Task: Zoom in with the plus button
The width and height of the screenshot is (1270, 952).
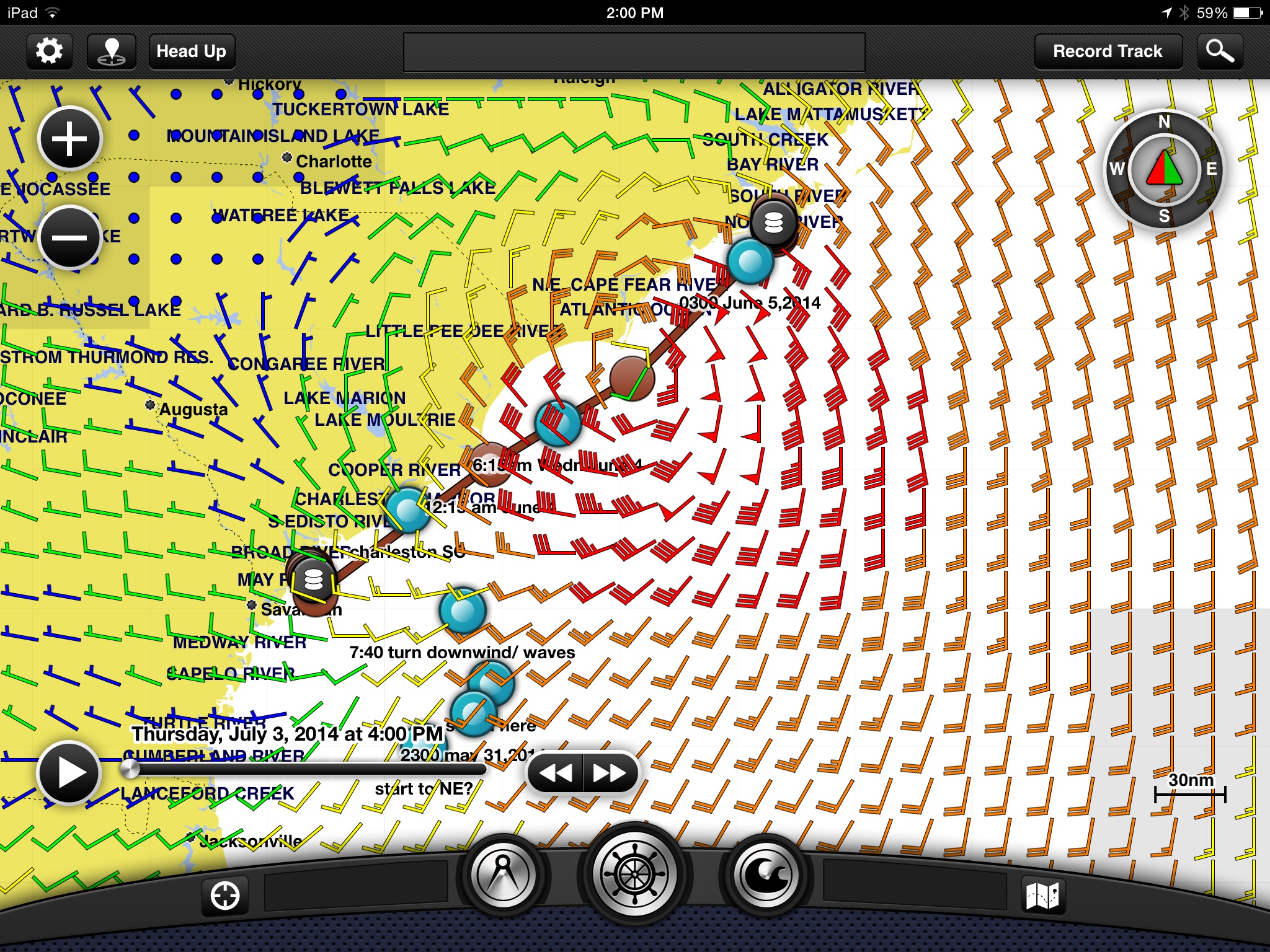Action: pos(69,138)
